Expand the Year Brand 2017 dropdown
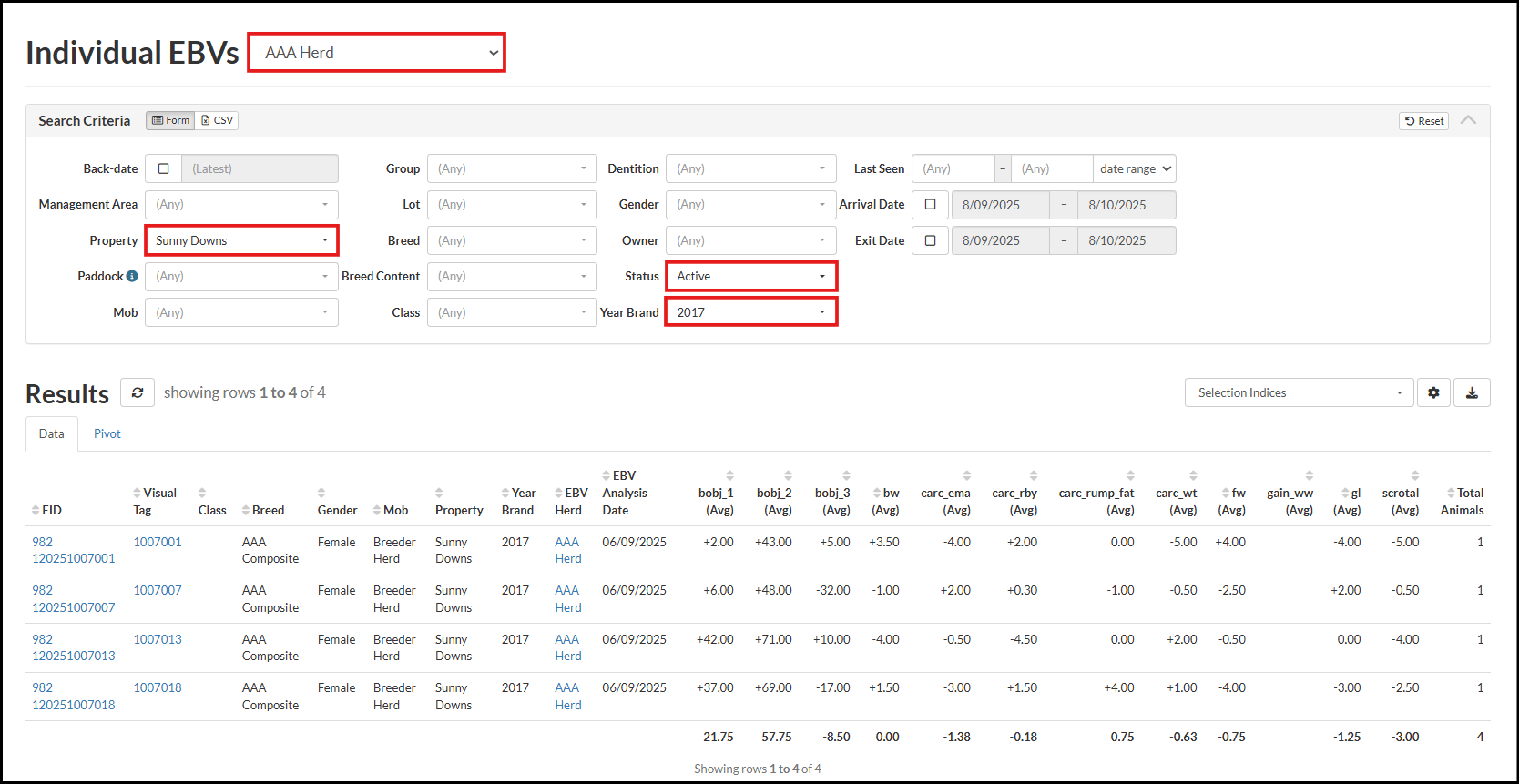 (x=750, y=312)
